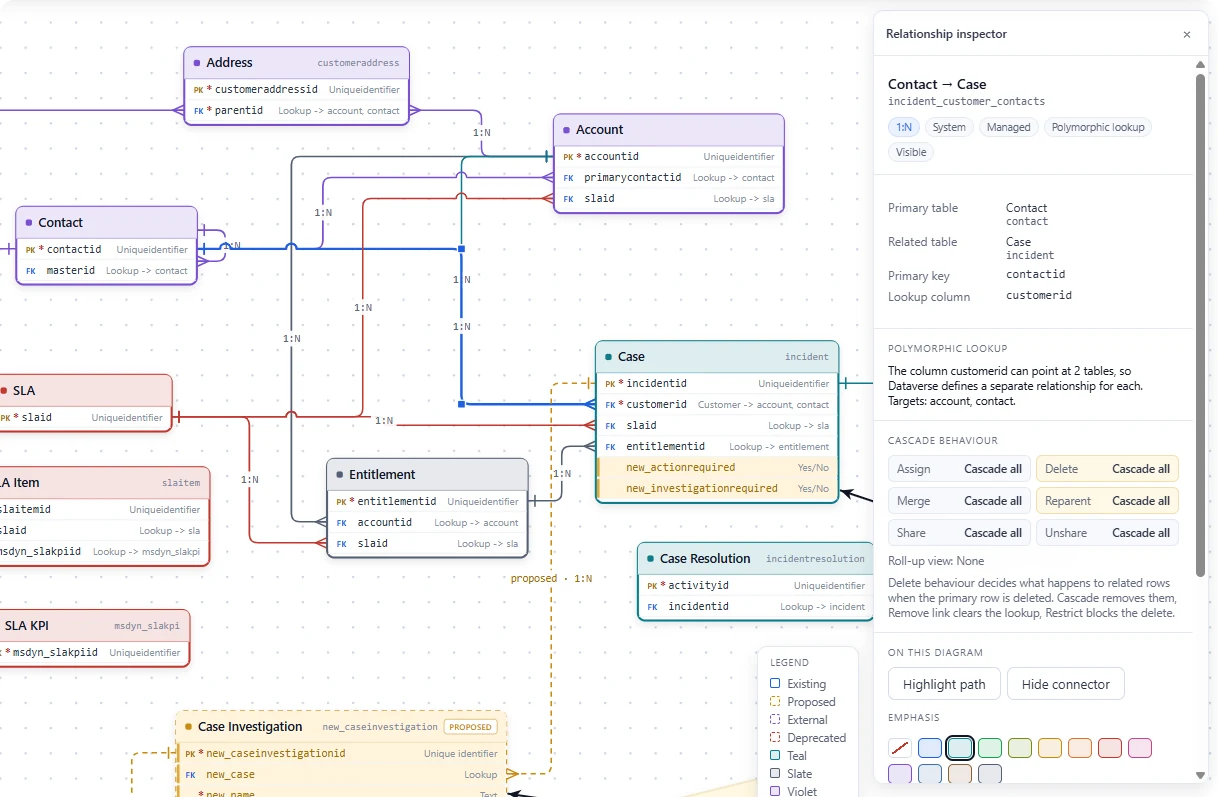The height and width of the screenshot is (797, 1218).
Task: Click the PK badge beside new_caseinvestigationid
Action: click(190, 754)
